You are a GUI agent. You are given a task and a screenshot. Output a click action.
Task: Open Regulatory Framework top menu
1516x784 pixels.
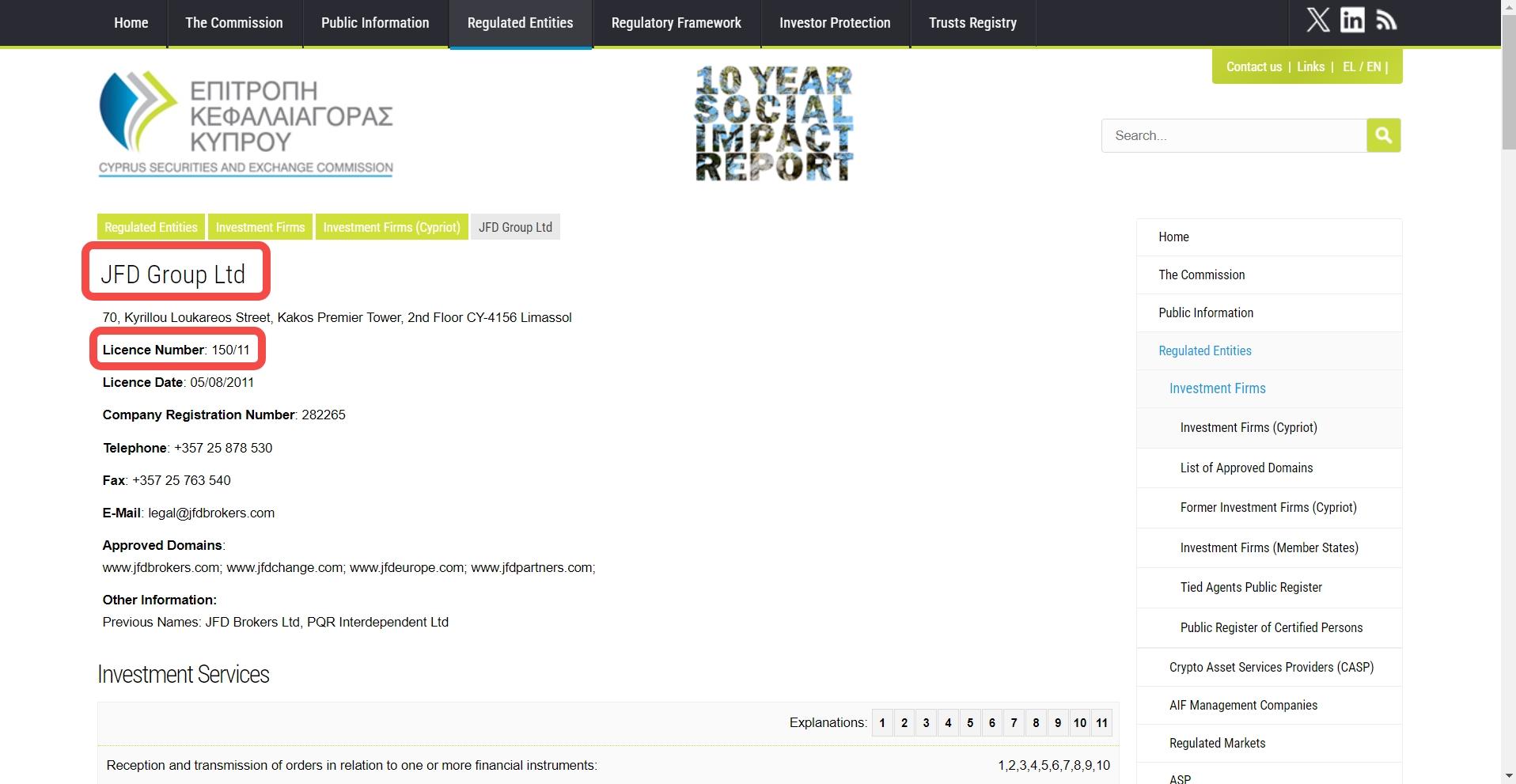pyautogui.click(x=677, y=23)
